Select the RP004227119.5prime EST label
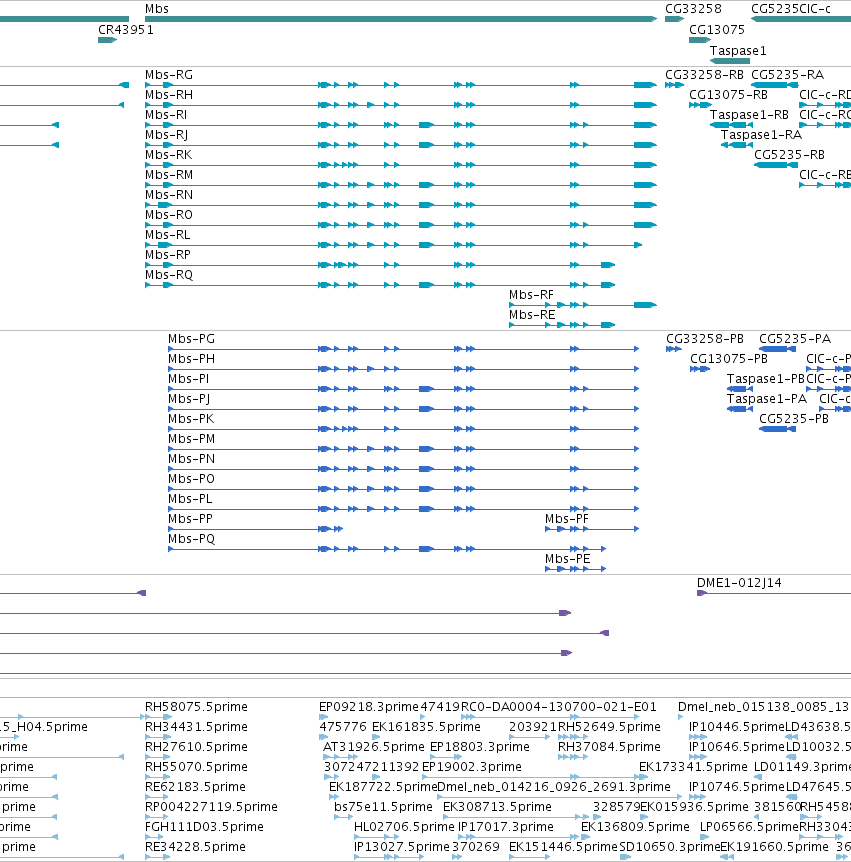 [211, 806]
